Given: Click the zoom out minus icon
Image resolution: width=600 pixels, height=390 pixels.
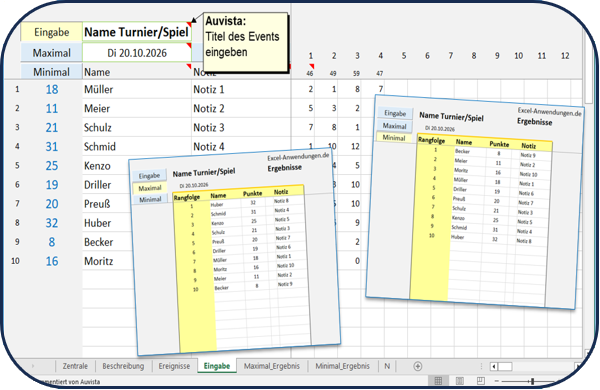Looking at the screenshot, I should tap(497, 381).
